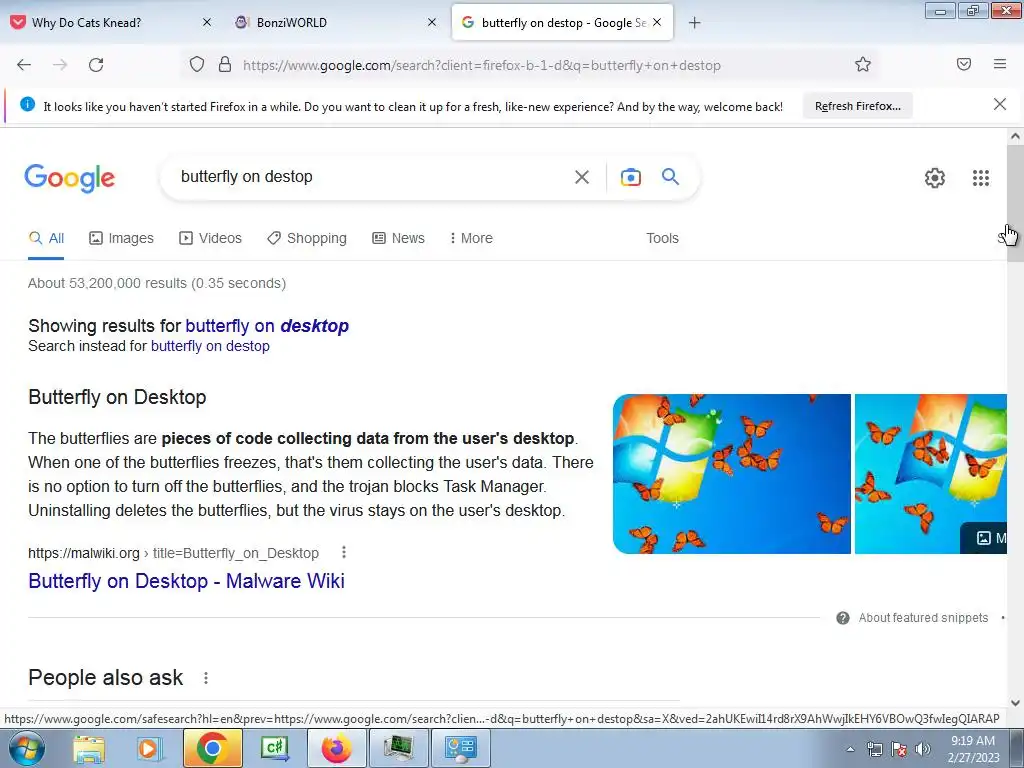Open the Google apps grid
This screenshot has width=1024, height=768.
(x=980, y=178)
